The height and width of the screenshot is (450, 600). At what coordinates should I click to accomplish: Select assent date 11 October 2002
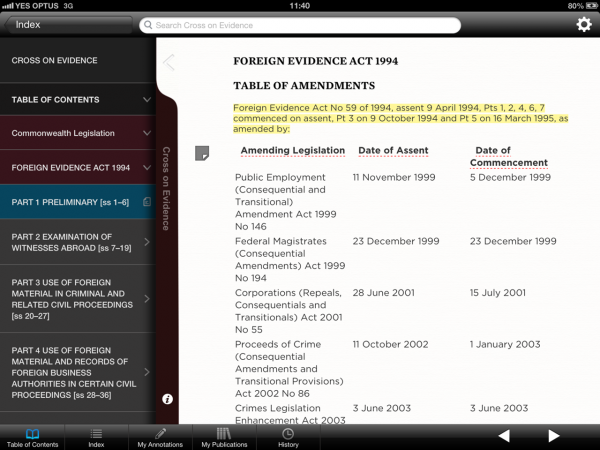[x=390, y=344]
